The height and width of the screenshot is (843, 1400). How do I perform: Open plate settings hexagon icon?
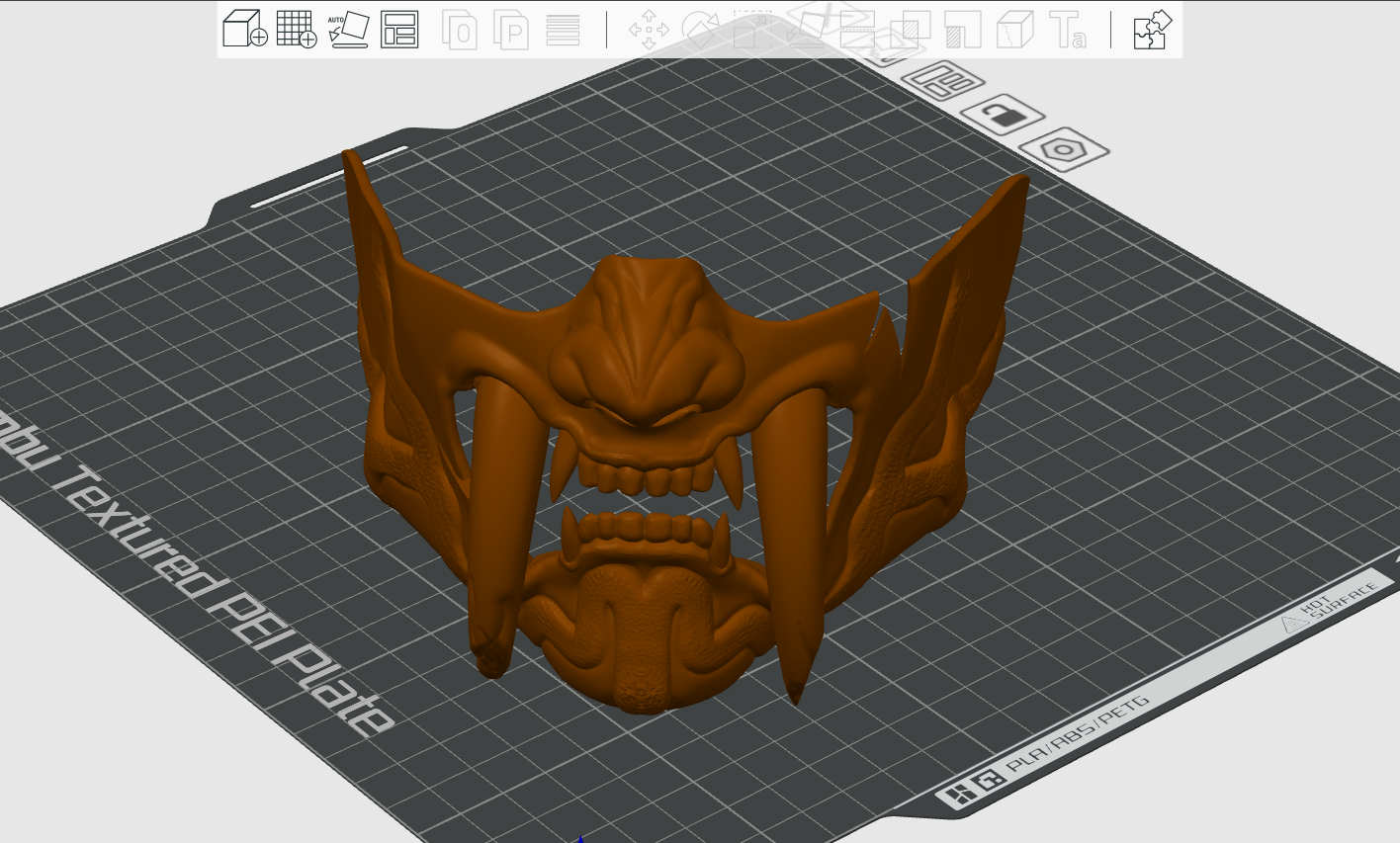(1064, 150)
